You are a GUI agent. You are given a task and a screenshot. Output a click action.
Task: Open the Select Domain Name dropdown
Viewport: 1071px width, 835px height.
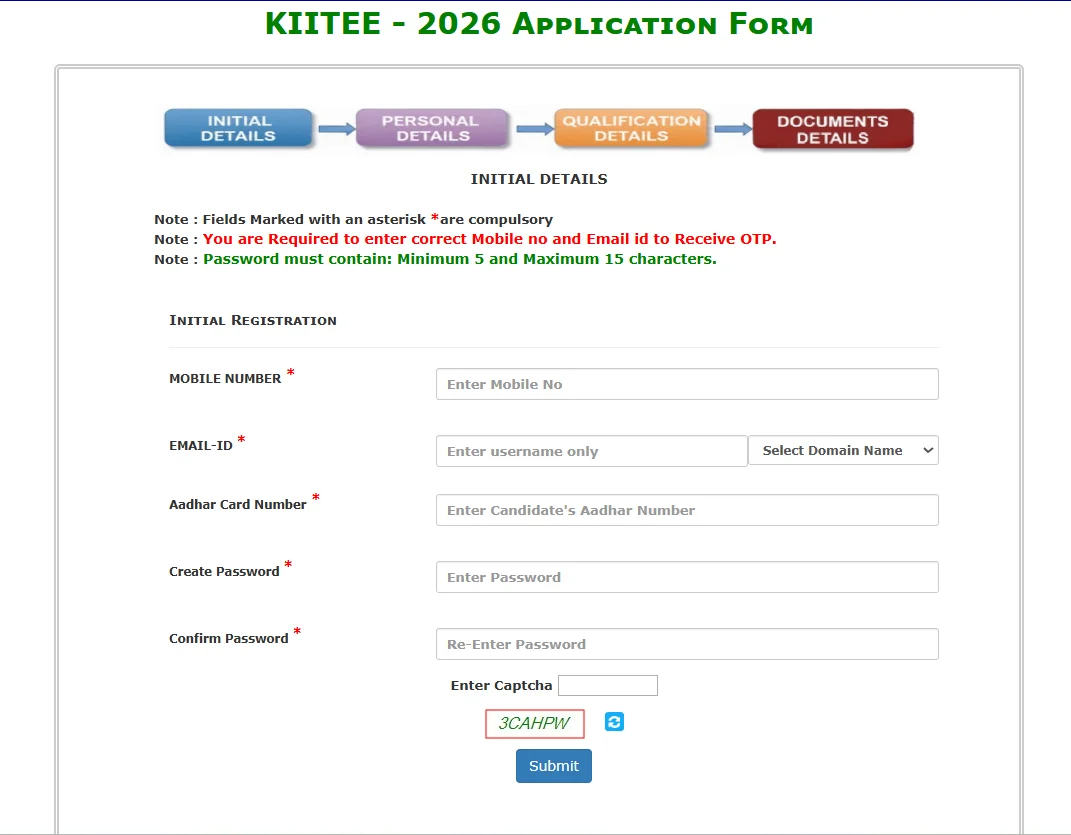843,451
